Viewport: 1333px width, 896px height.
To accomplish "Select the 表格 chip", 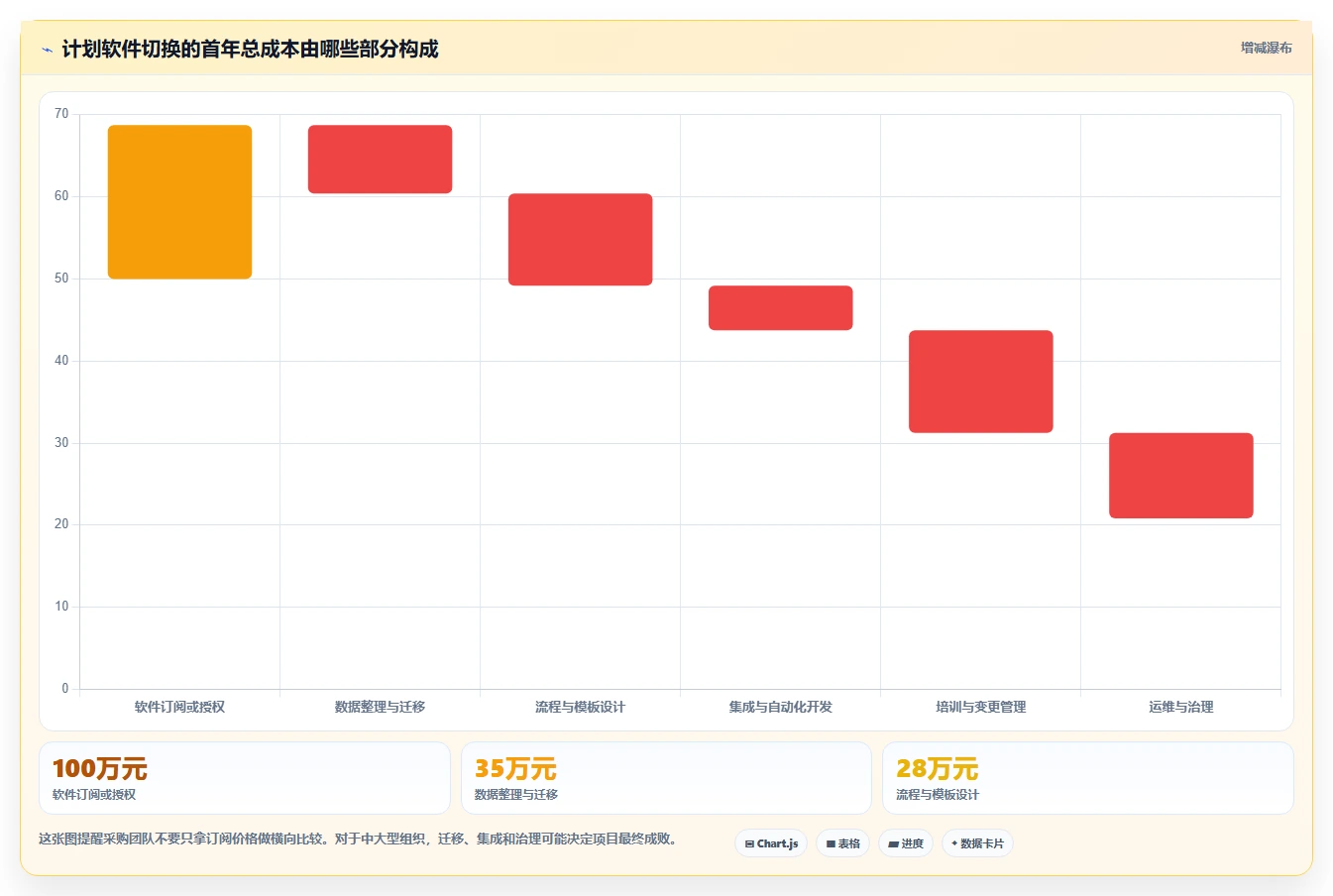I will [x=843, y=843].
